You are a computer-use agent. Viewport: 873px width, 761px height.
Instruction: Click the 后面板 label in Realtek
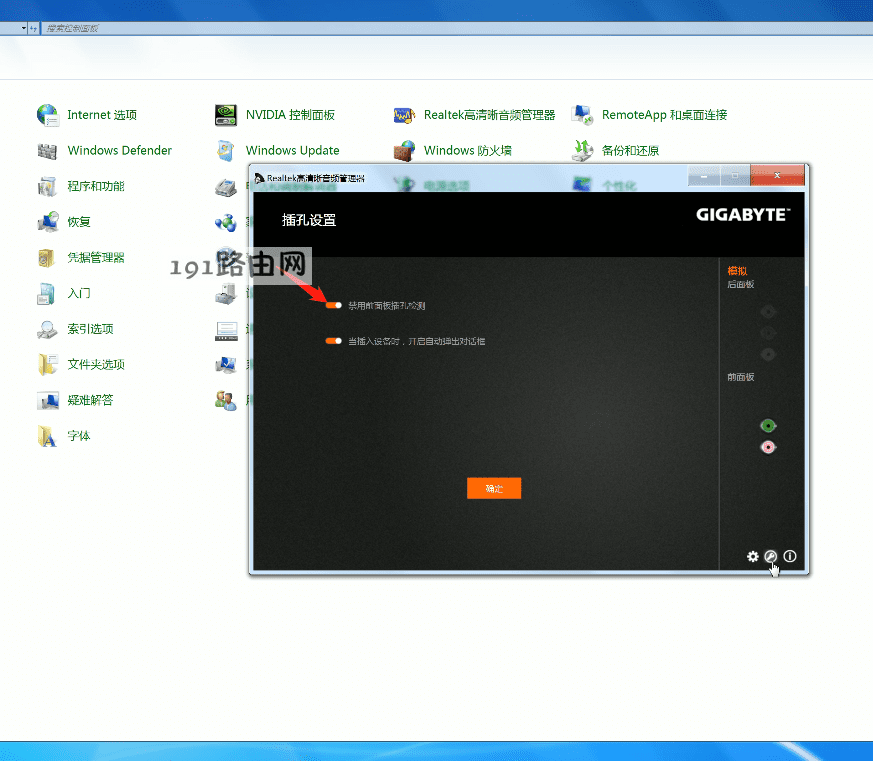pyautogui.click(x=740, y=284)
